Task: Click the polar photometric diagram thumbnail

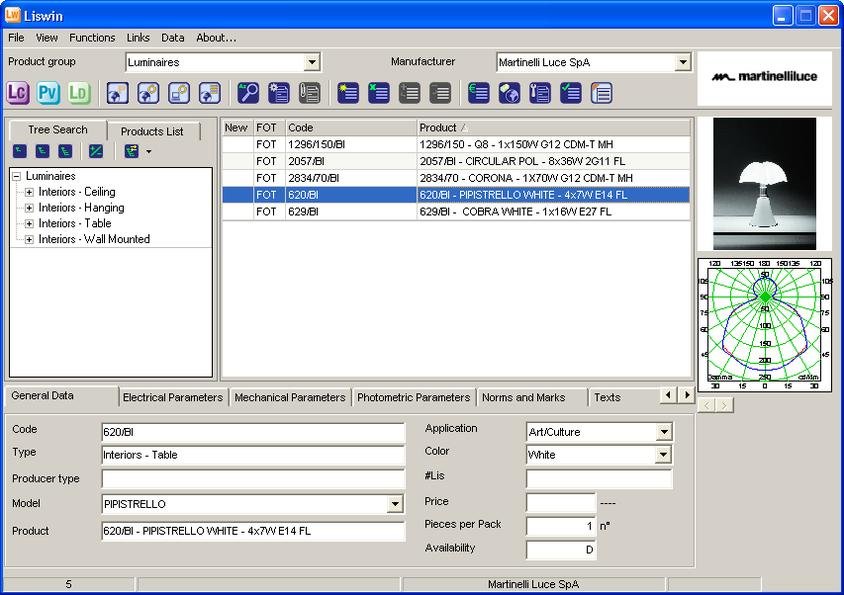Action: pyautogui.click(x=764, y=324)
